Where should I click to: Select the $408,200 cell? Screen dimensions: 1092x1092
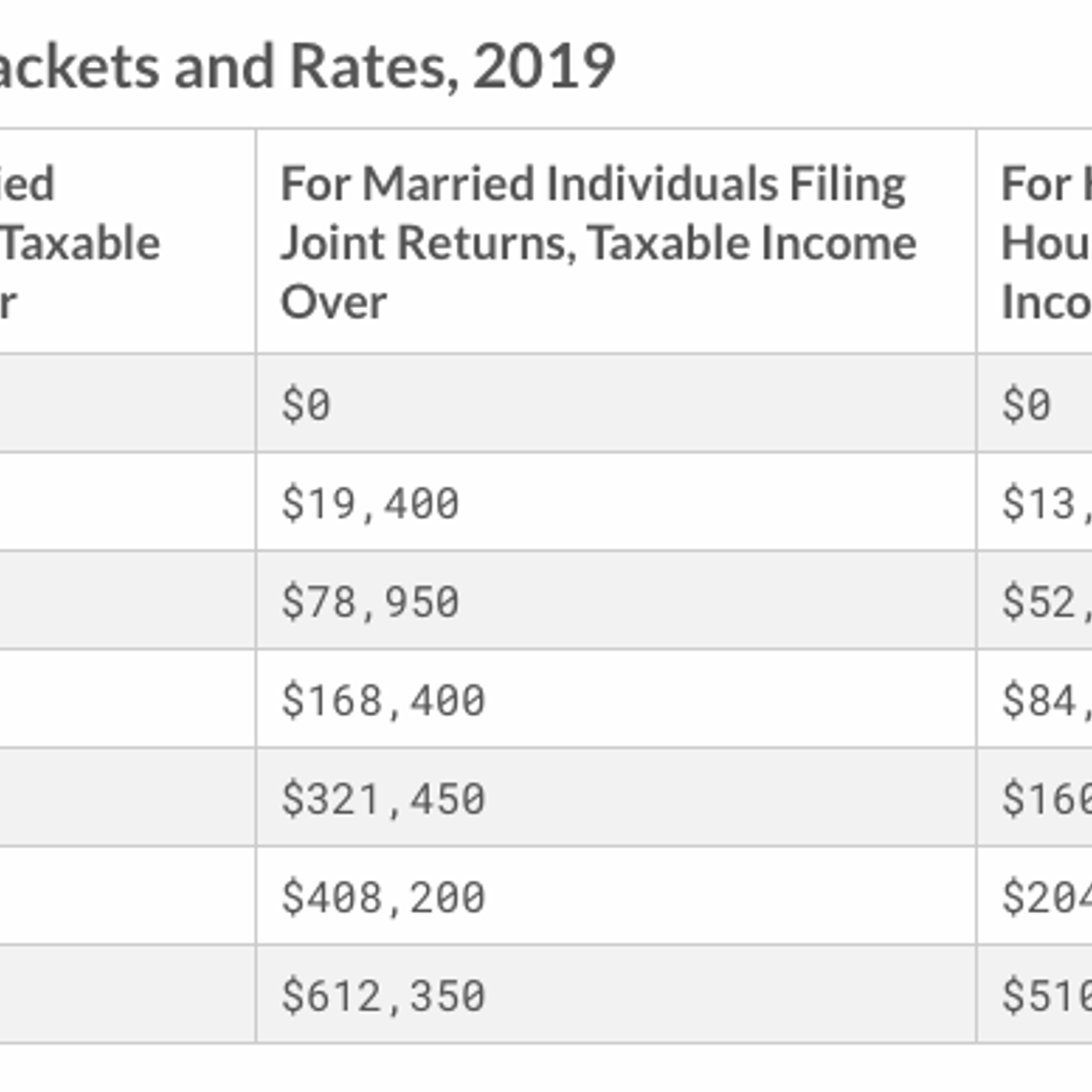point(383,897)
